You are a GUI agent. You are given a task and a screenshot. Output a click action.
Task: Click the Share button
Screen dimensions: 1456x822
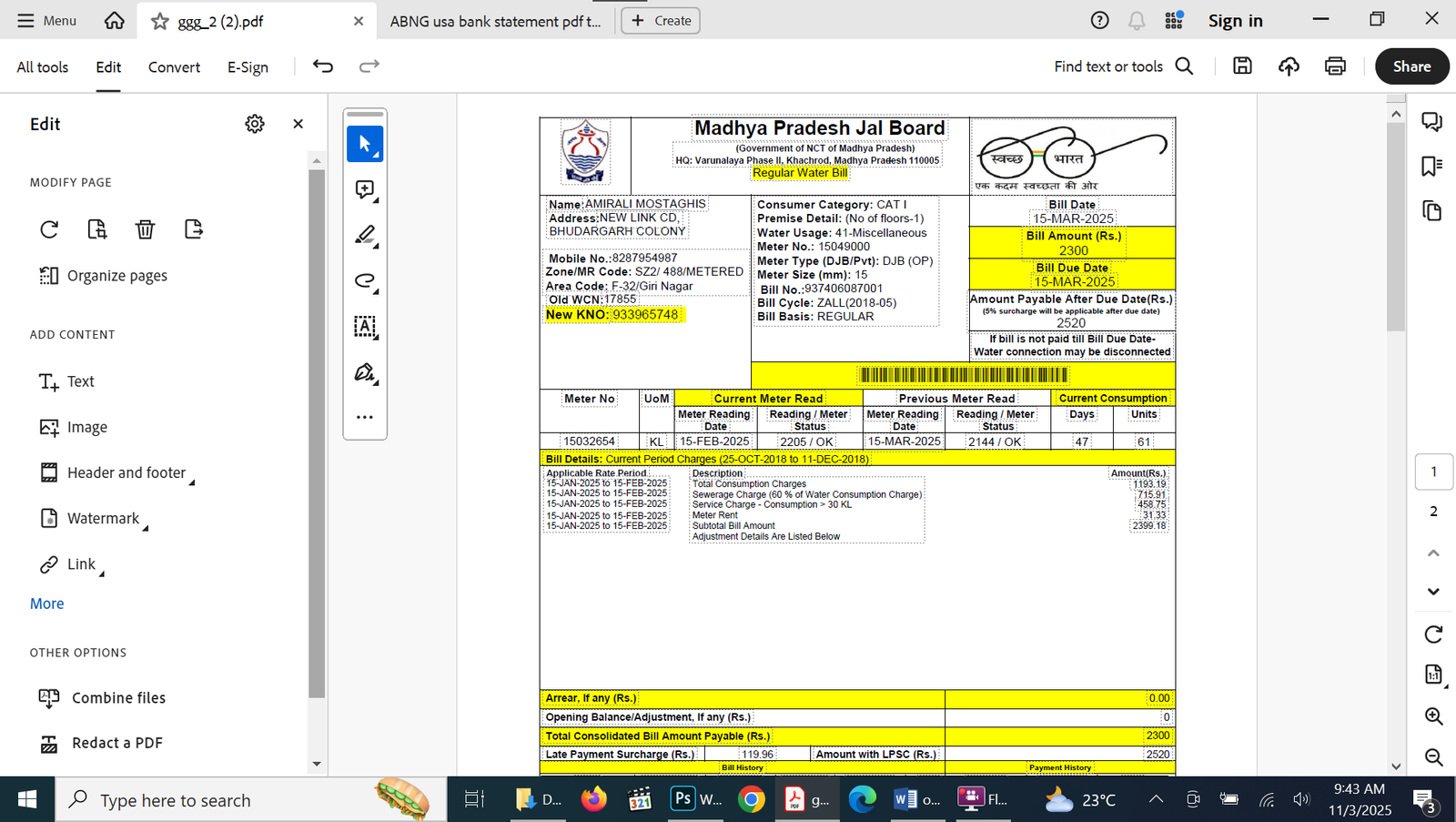tap(1411, 66)
